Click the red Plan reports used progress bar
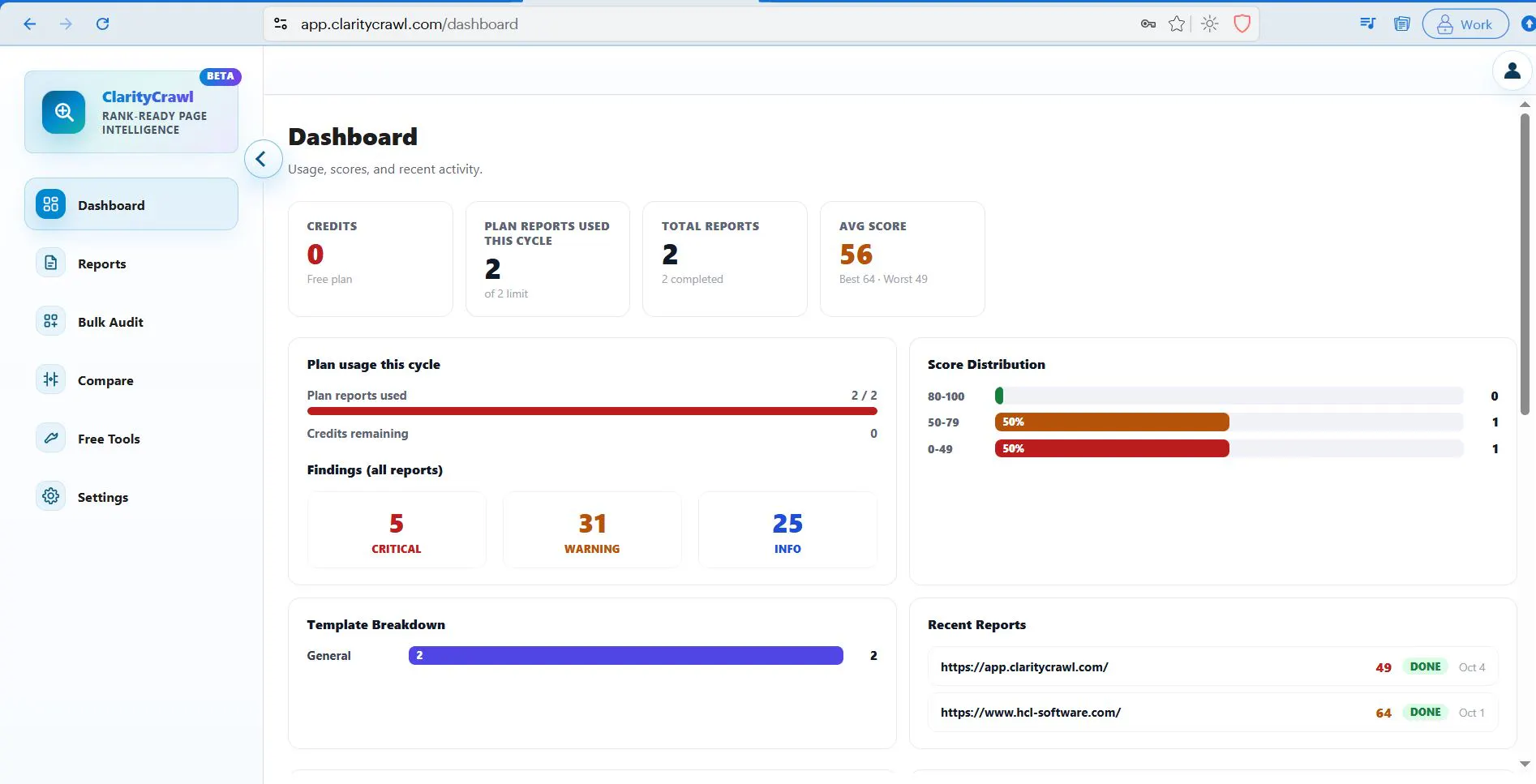Screen dimensions: 1536x784 (x=592, y=411)
